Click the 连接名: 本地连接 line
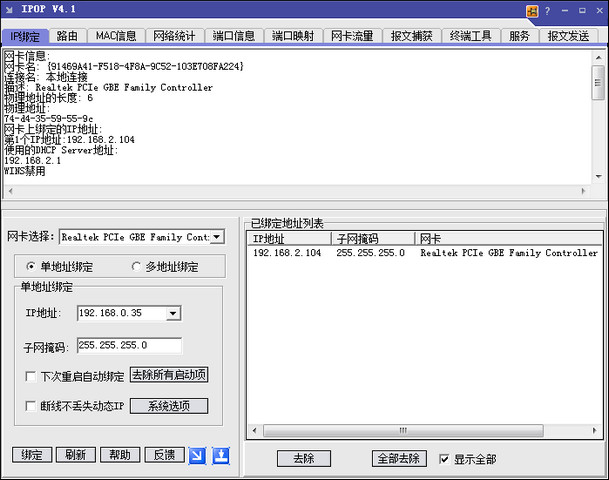This screenshot has width=609, height=480. point(46,77)
